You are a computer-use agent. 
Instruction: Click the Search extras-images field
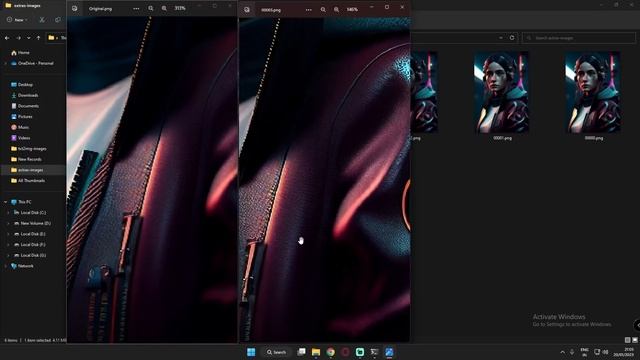click(579, 38)
